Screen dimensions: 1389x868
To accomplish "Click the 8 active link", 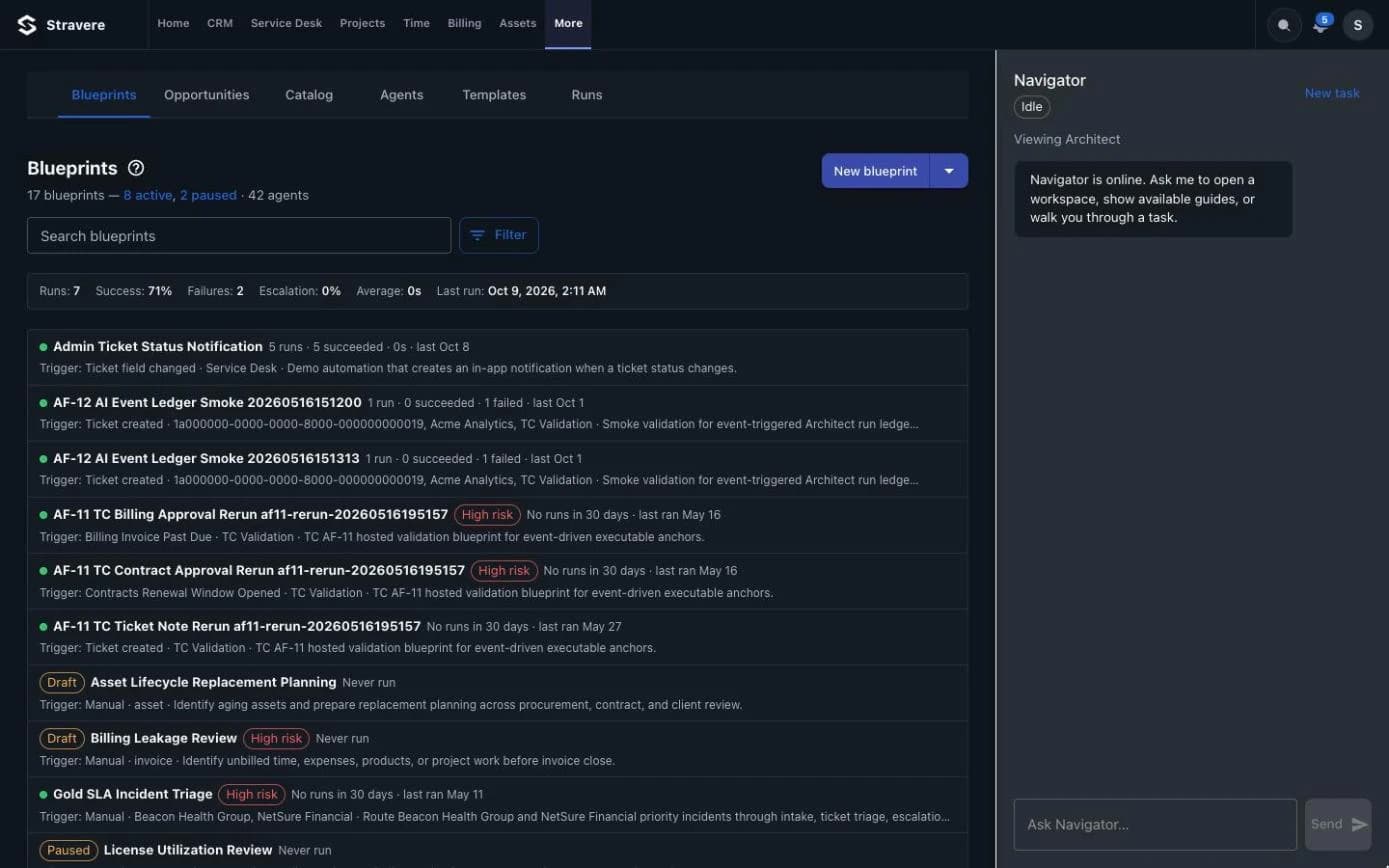I will (x=148, y=195).
